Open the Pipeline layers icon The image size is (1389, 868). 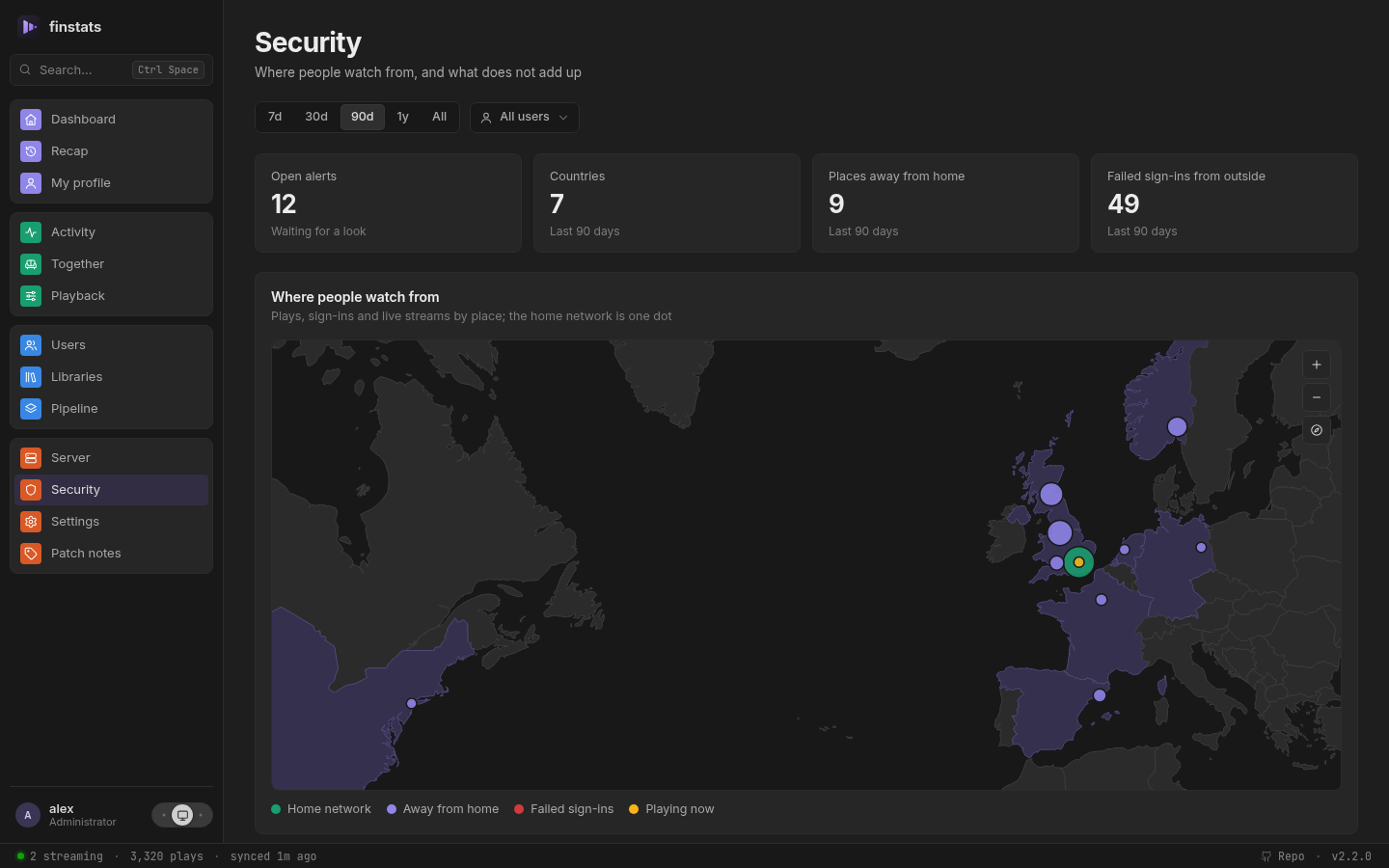(x=31, y=409)
